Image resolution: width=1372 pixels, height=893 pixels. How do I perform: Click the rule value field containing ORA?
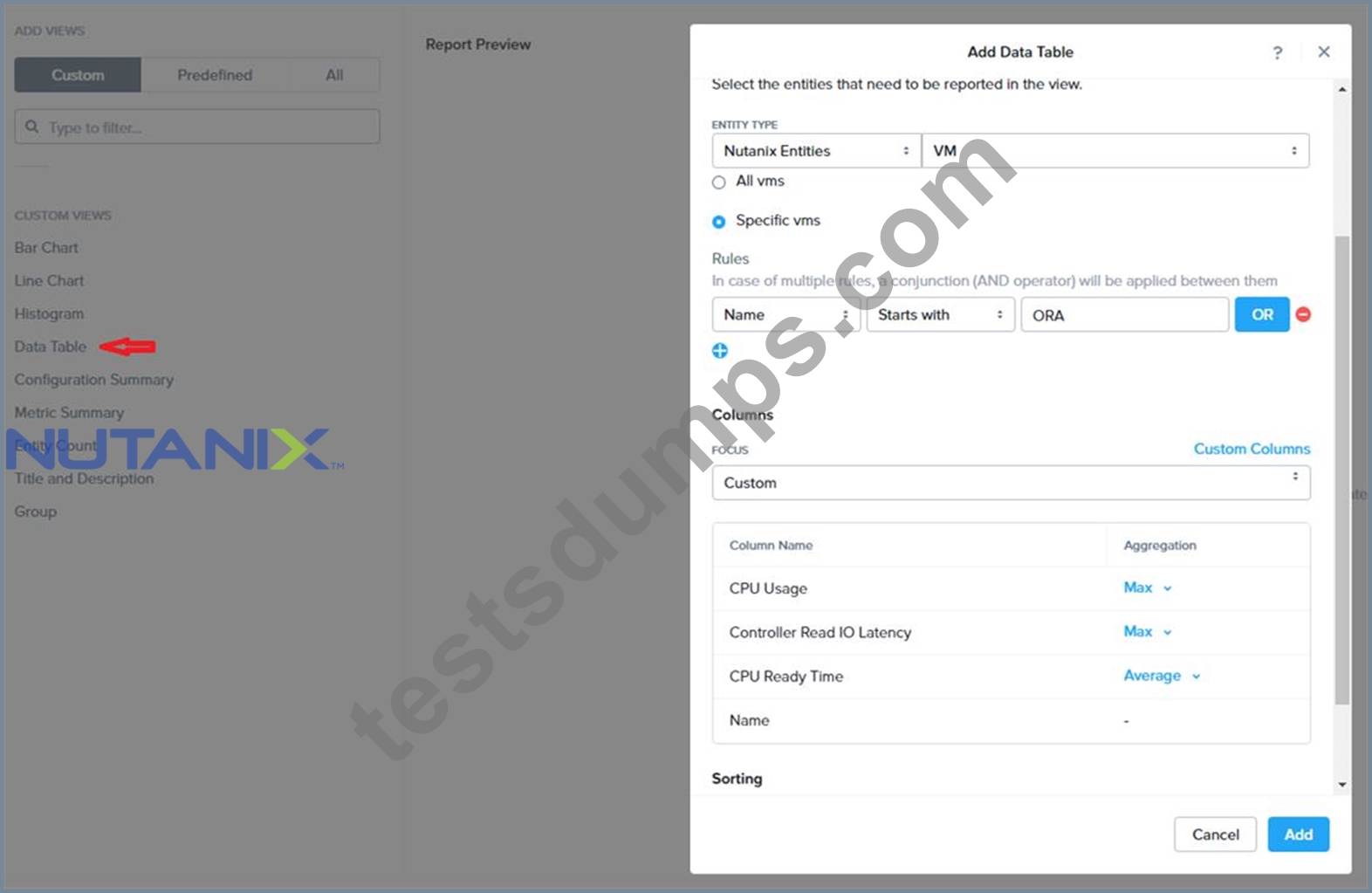1125,314
